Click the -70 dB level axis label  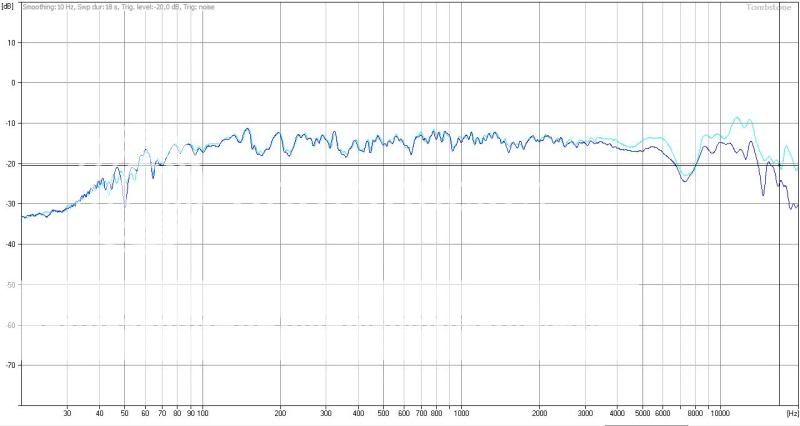(11, 366)
